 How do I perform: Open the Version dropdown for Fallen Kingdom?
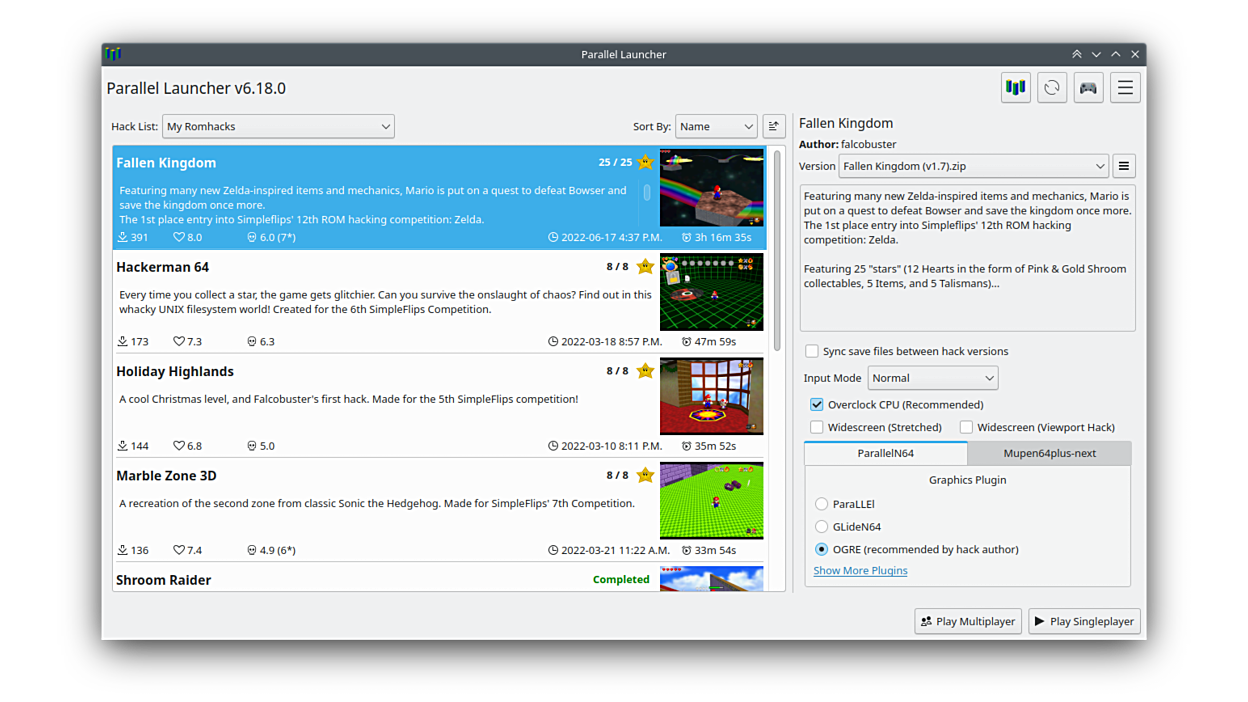point(973,166)
